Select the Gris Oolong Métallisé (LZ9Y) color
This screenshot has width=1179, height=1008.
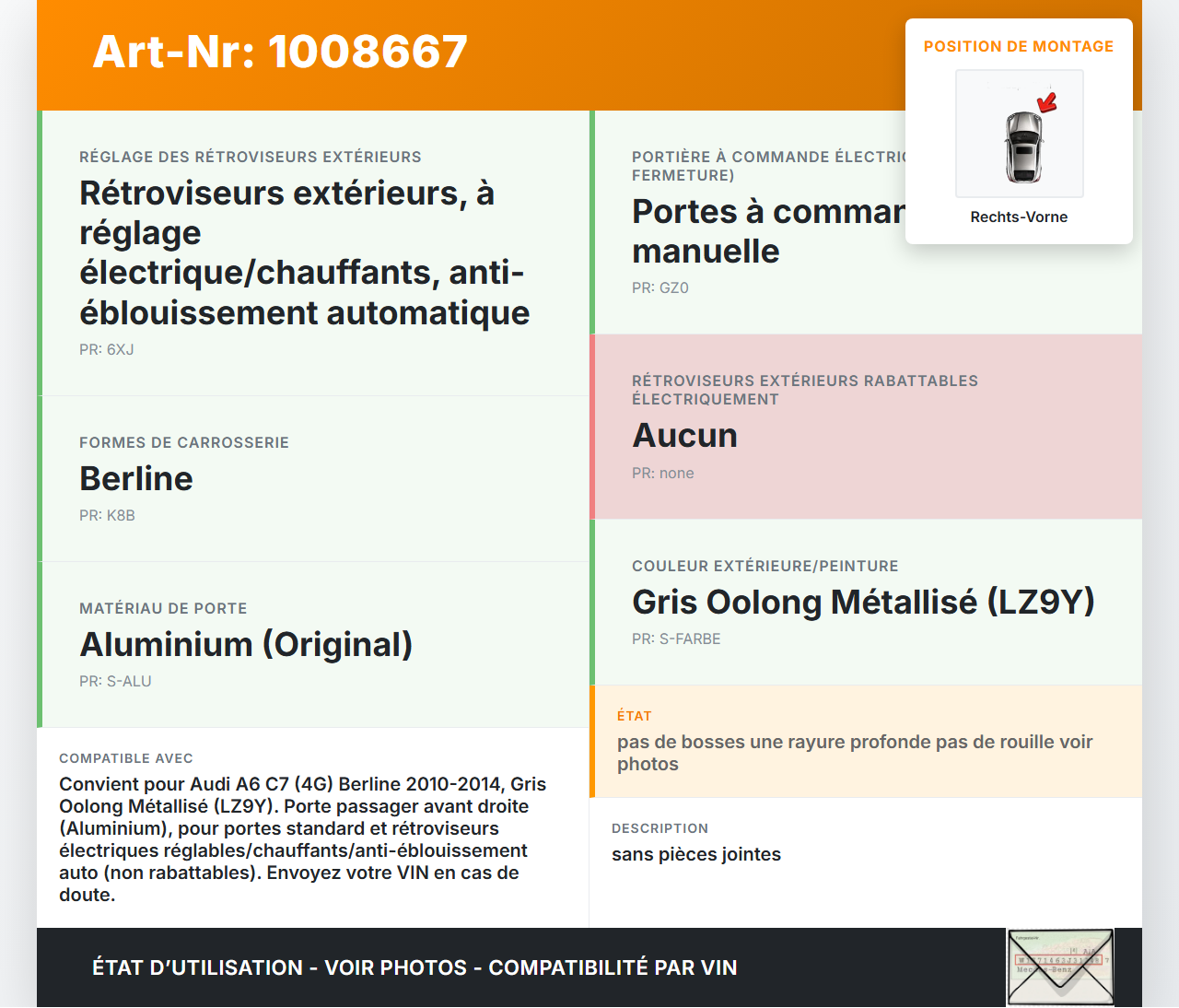[x=863, y=602]
